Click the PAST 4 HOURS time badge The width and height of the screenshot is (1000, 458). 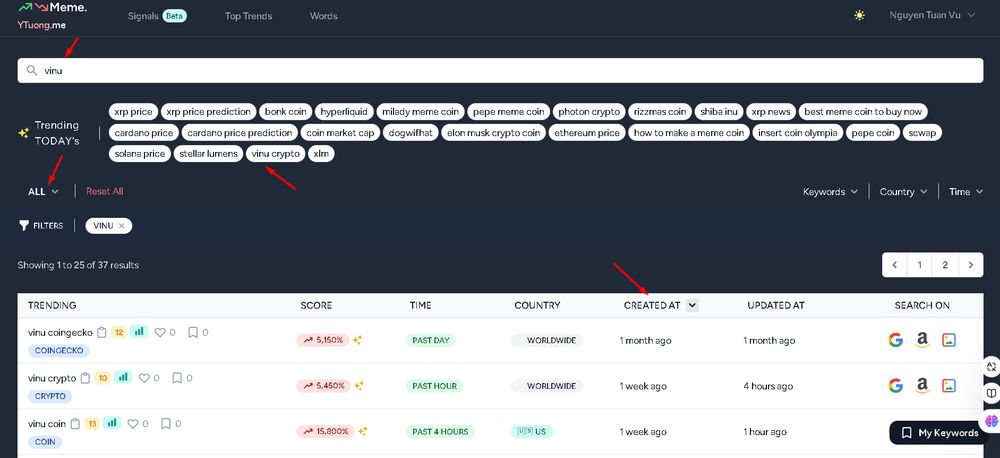(440, 431)
